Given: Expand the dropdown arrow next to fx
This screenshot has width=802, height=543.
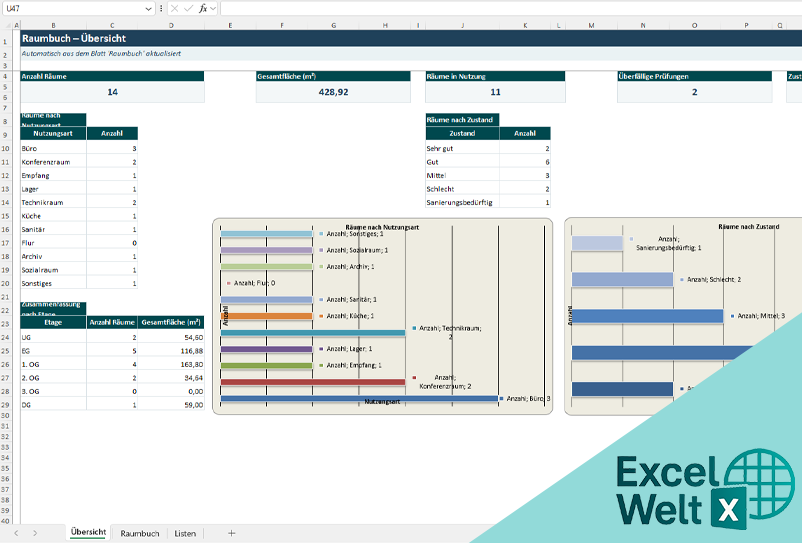Looking at the screenshot, I should [213, 8].
